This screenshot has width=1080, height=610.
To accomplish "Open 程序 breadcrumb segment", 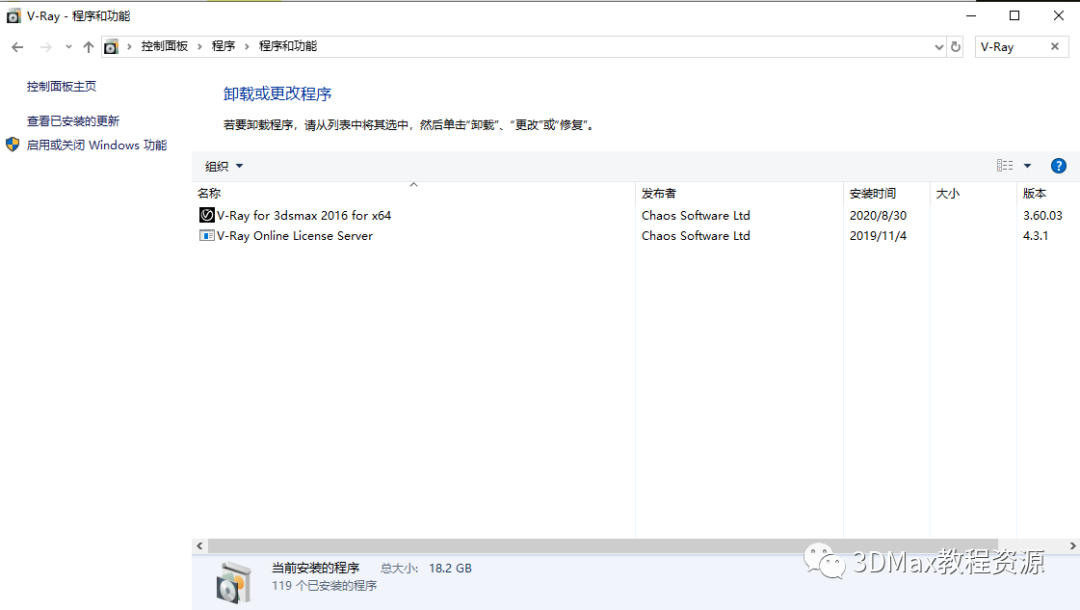I will pos(223,46).
